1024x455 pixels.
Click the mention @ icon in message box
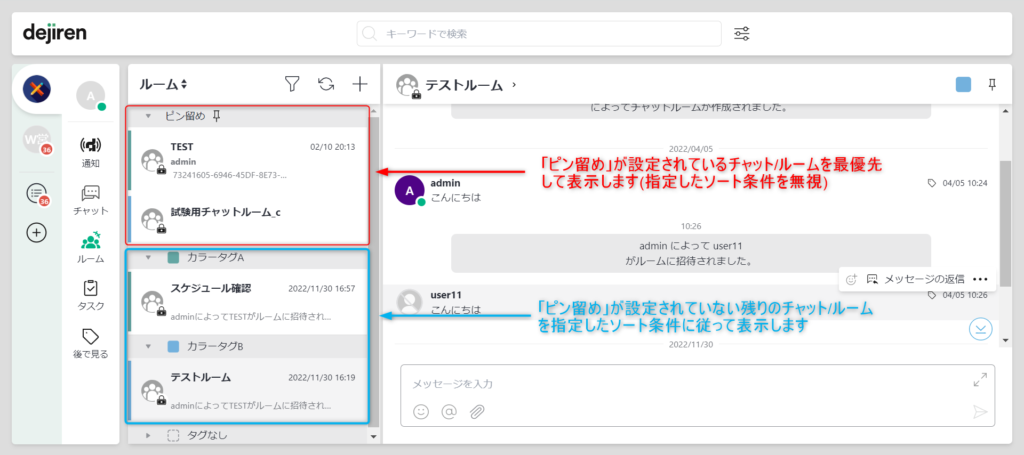(449, 411)
